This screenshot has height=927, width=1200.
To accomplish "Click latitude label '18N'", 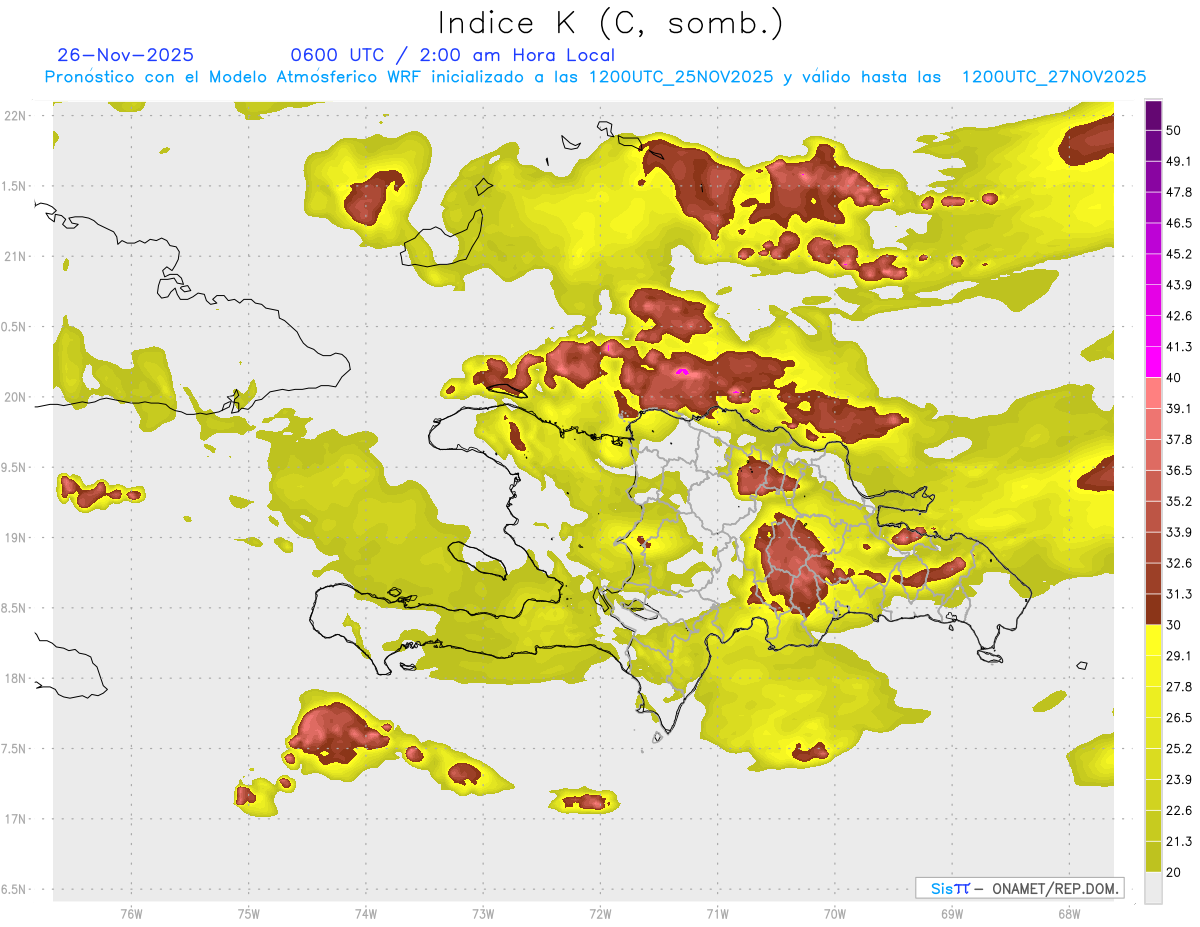I will [15, 678].
